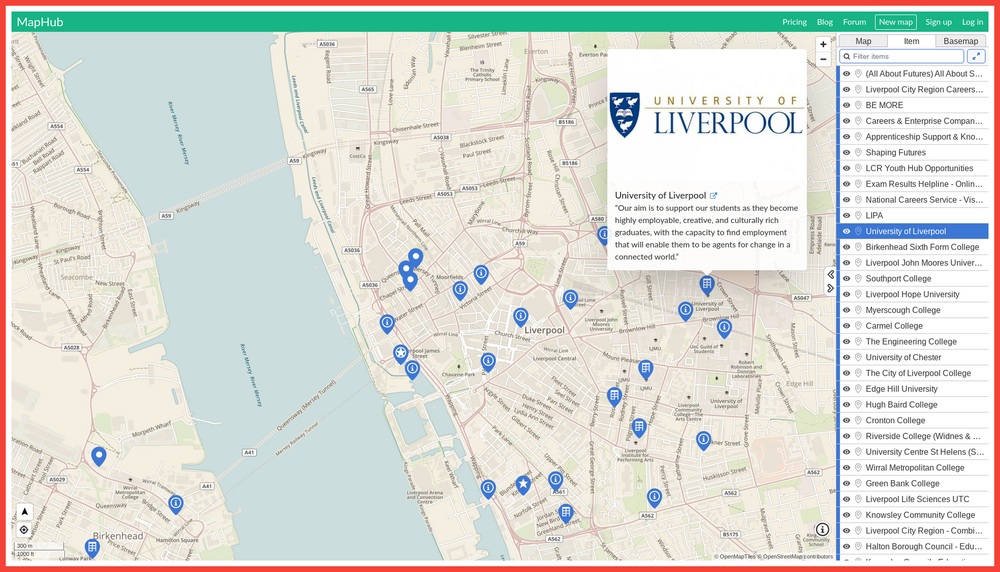Click Log in link
The image size is (1000, 572).
tap(972, 22)
